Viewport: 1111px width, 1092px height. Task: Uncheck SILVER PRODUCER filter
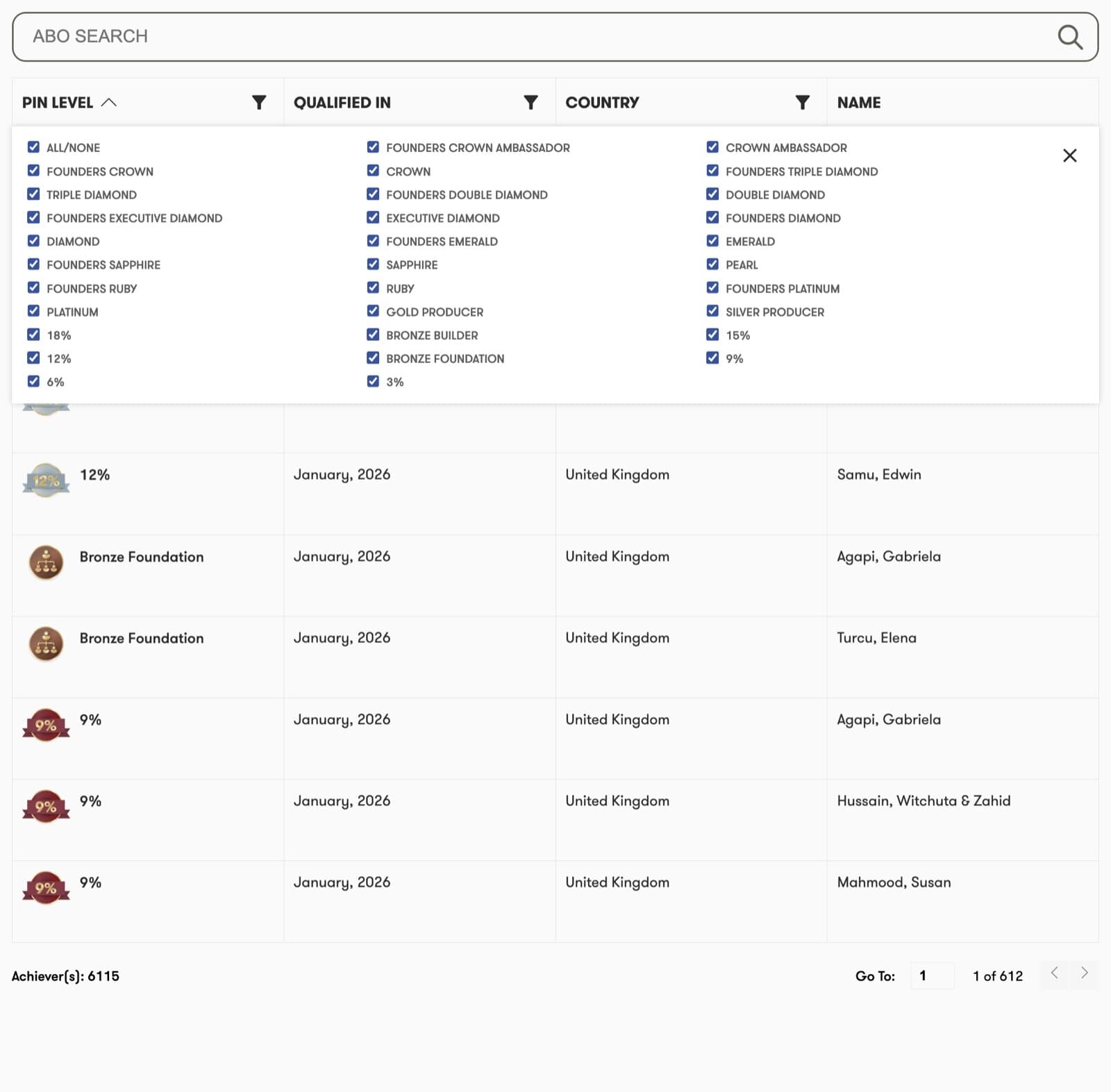point(712,311)
